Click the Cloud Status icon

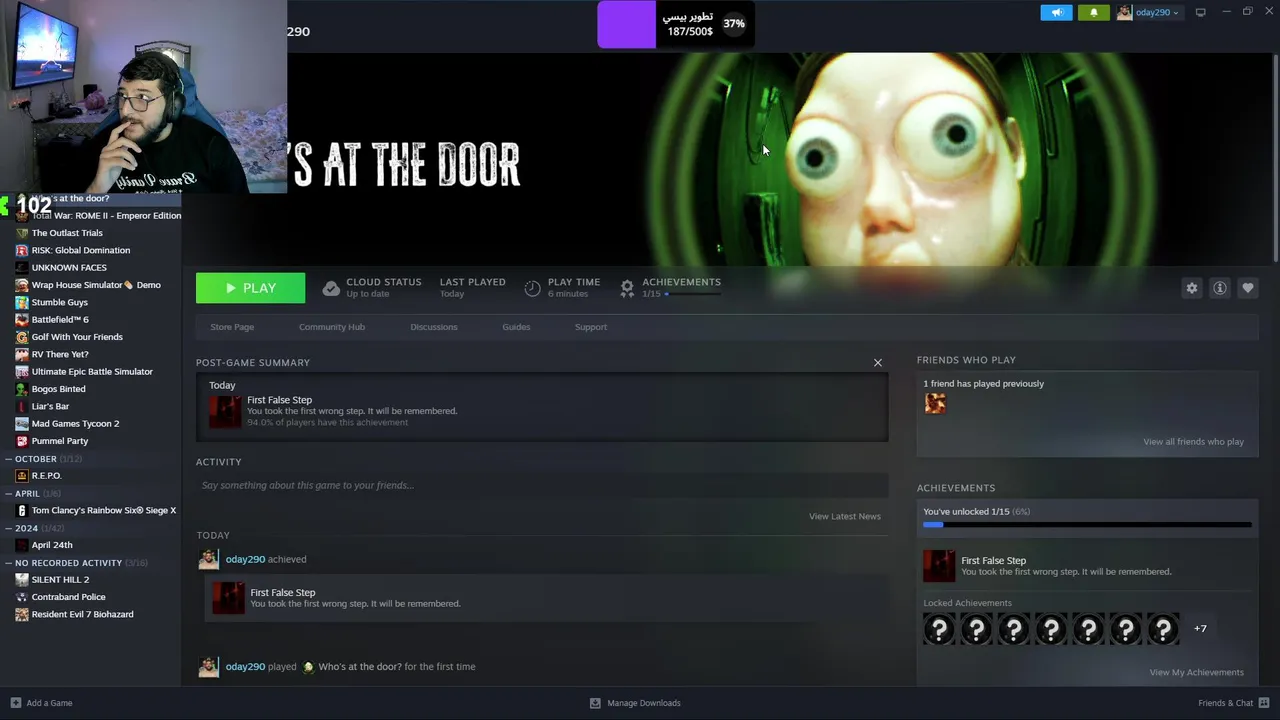(x=331, y=288)
